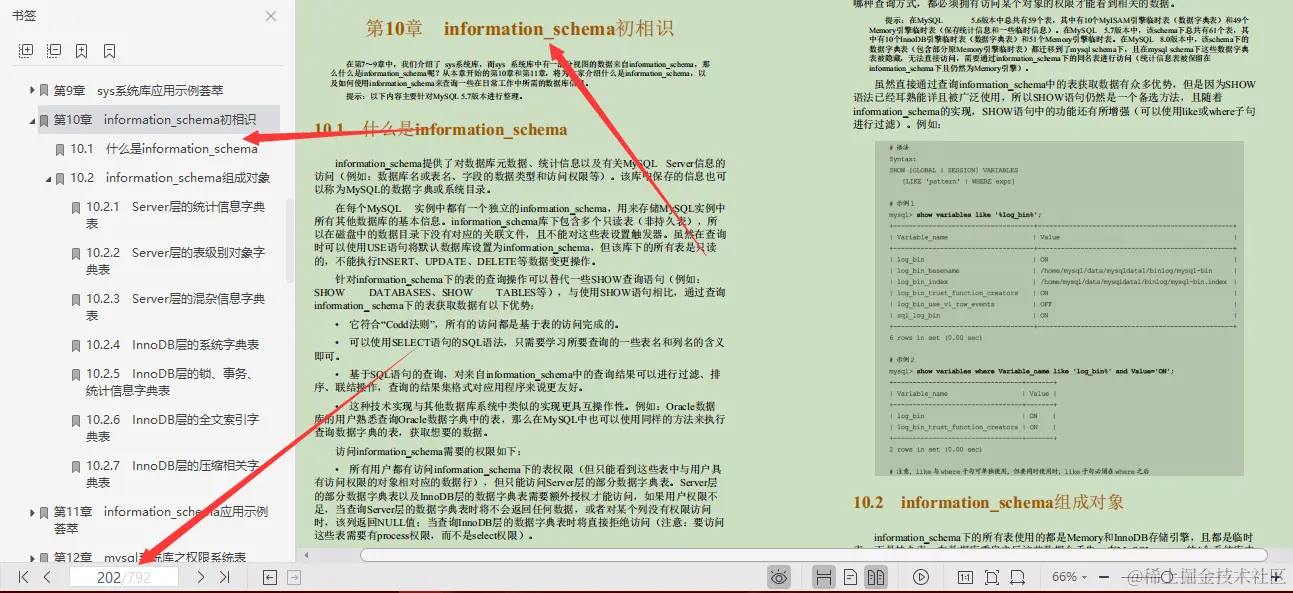Open bookmark 10.2.1 Server层的统计信息字典表
This screenshot has width=1293, height=593.
click(x=175, y=215)
